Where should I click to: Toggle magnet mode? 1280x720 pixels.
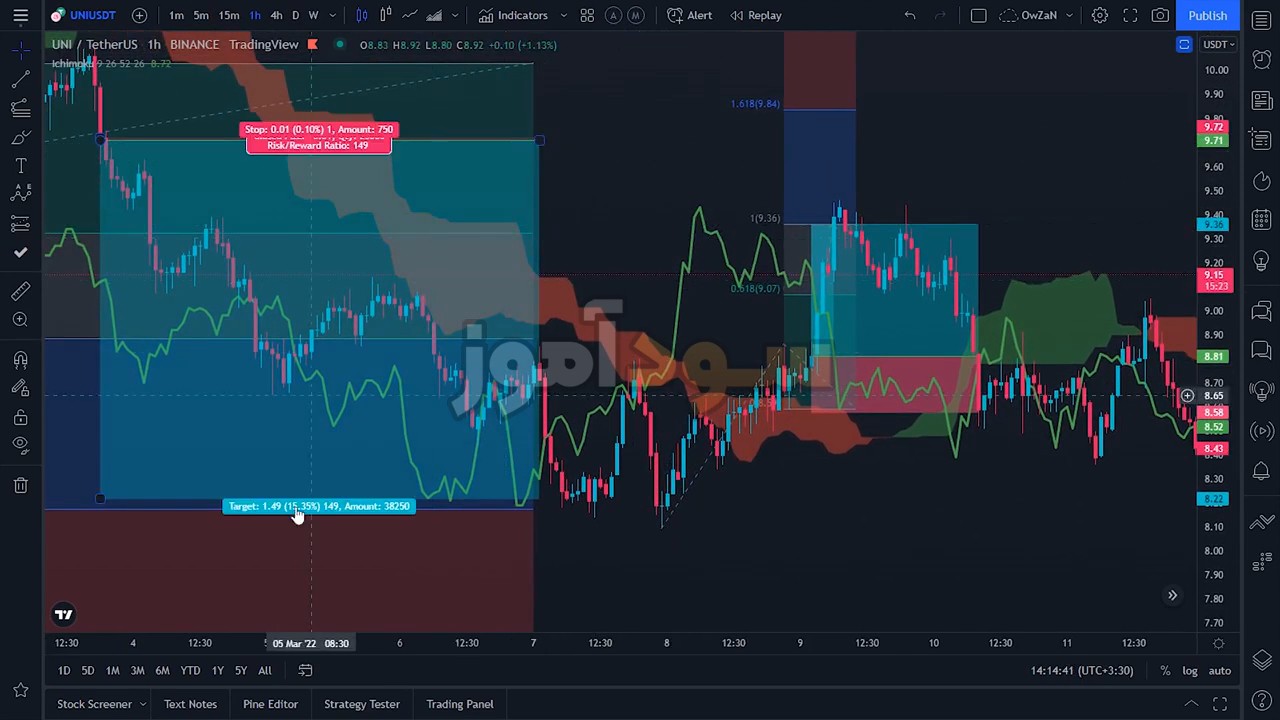[x=20, y=360]
